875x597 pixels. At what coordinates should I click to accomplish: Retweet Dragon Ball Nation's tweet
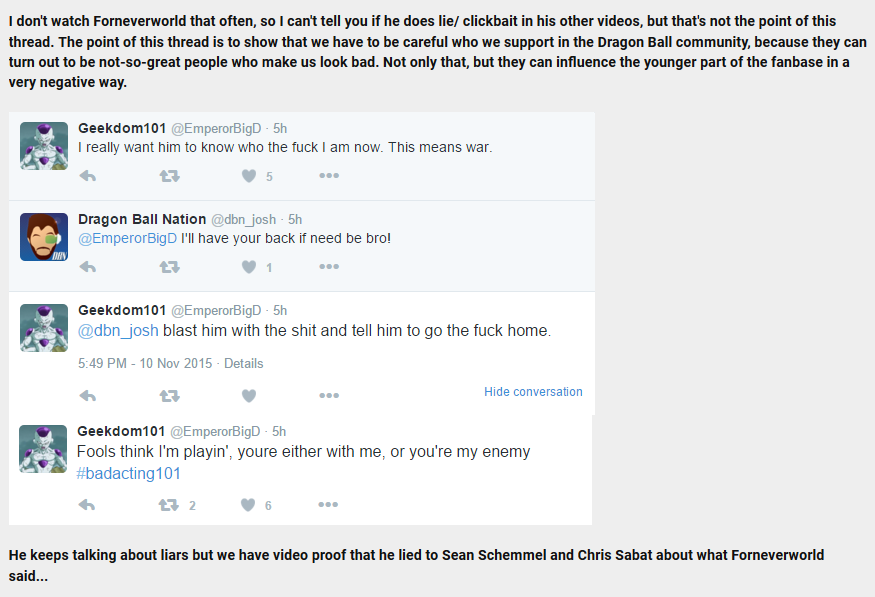coord(169,267)
